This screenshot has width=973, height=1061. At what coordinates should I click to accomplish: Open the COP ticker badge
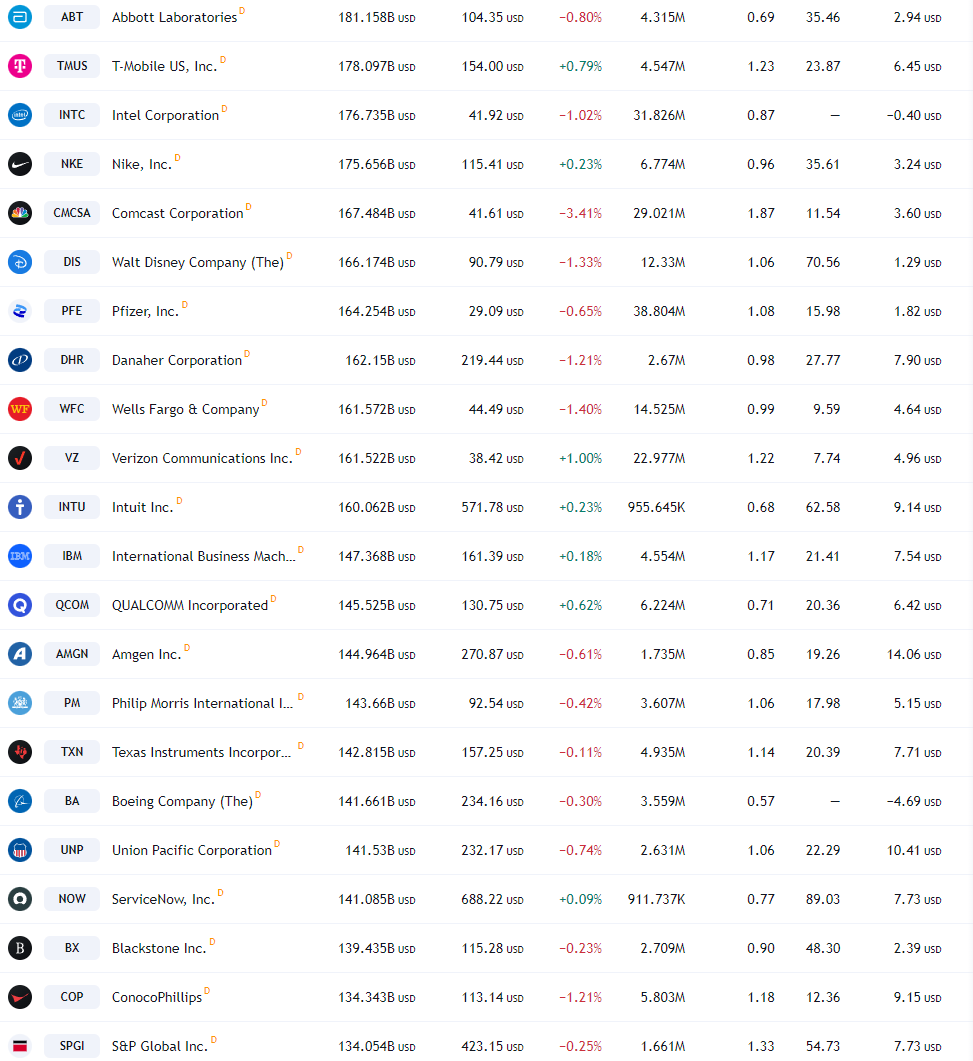(72, 997)
